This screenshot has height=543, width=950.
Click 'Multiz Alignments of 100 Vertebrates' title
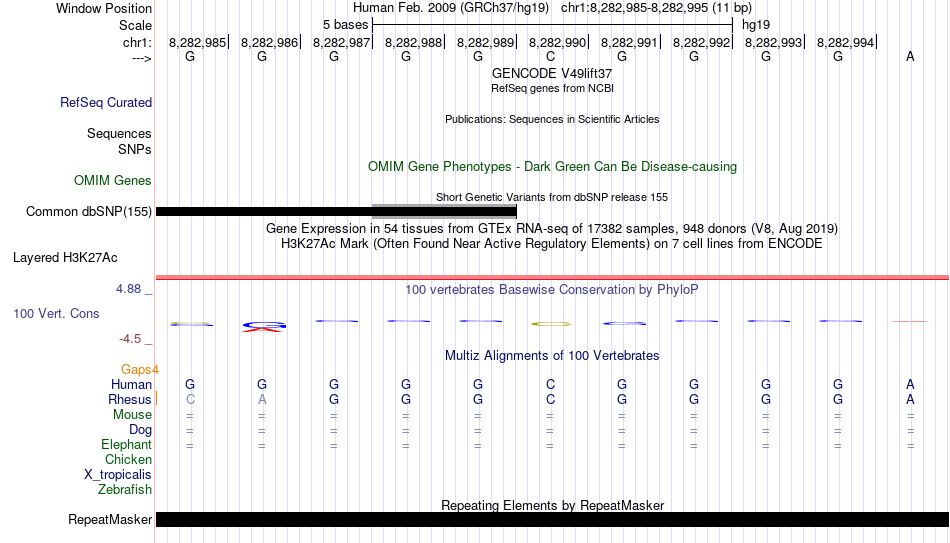click(x=552, y=356)
